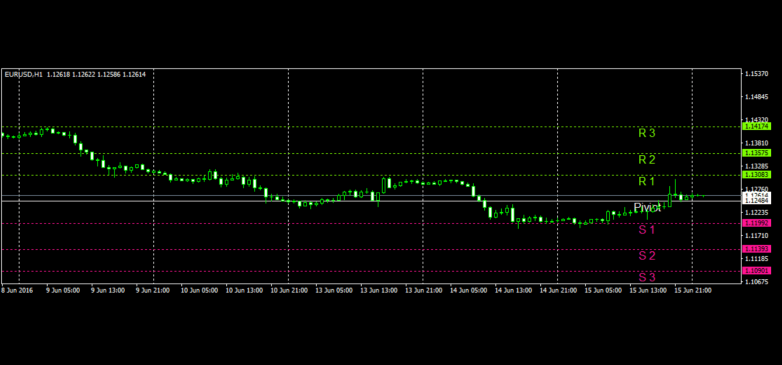Click the 8 Jun 2016 date label
Screen dimensions: 782x365
17,290
